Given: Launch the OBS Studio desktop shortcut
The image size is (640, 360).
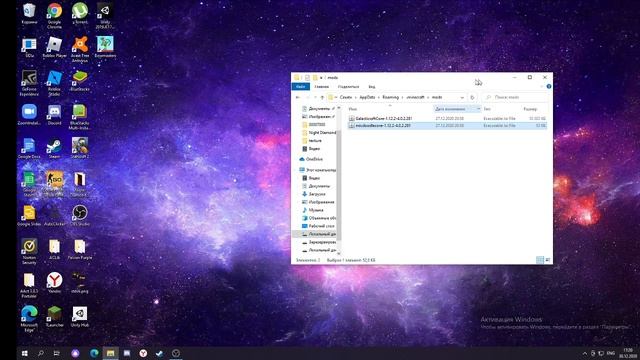Looking at the screenshot, I should (80, 216).
